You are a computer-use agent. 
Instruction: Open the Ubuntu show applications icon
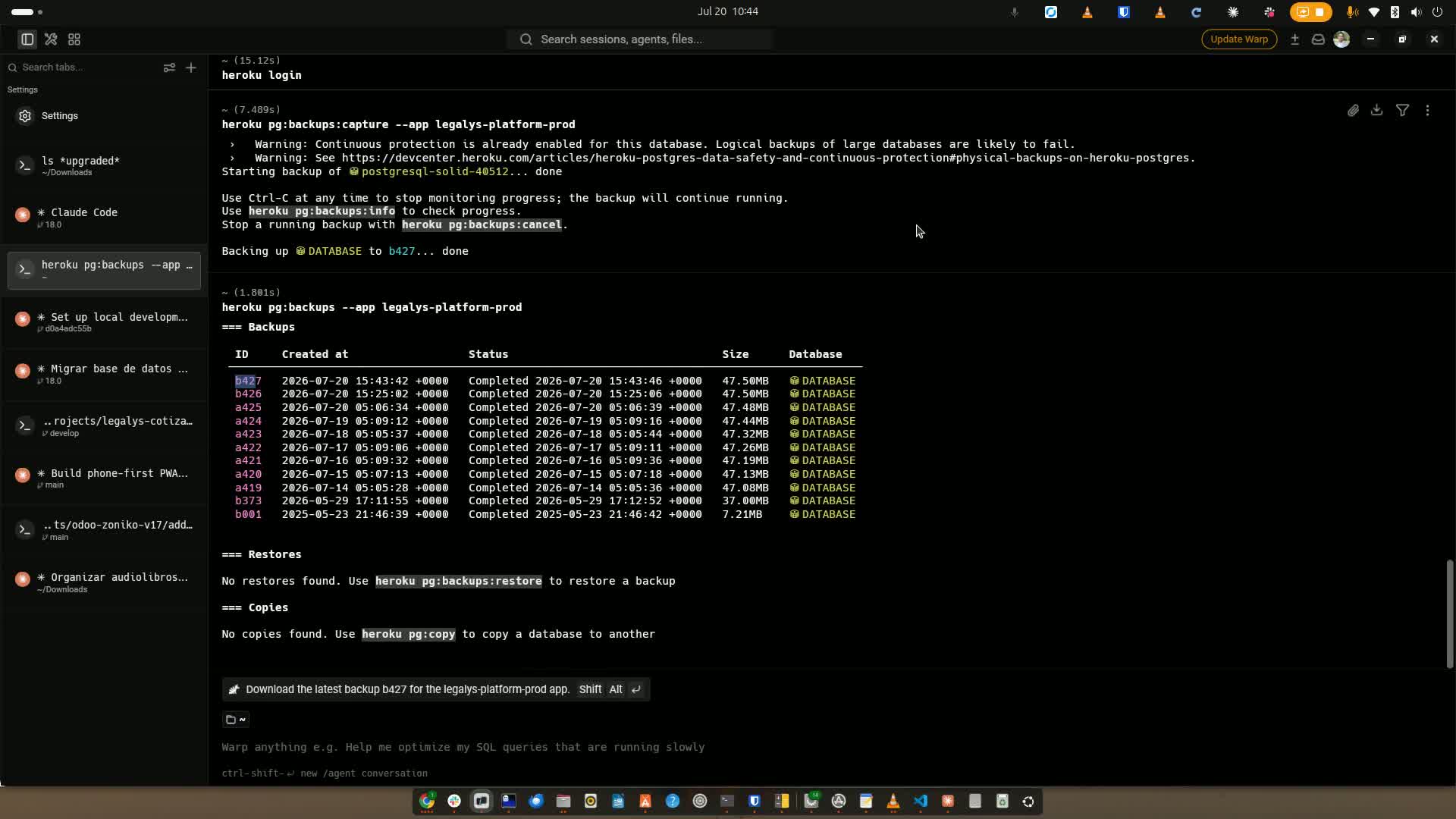point(1028,801)
